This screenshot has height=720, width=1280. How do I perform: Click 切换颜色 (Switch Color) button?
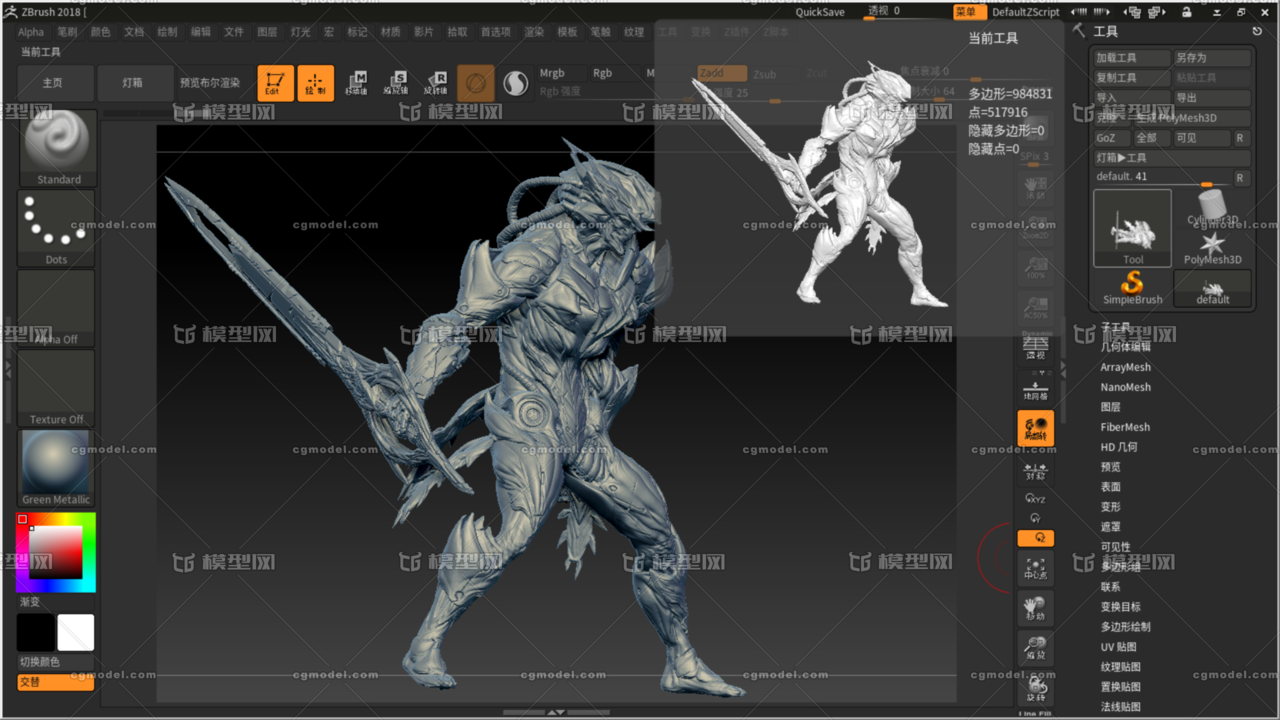pos(55,662)
